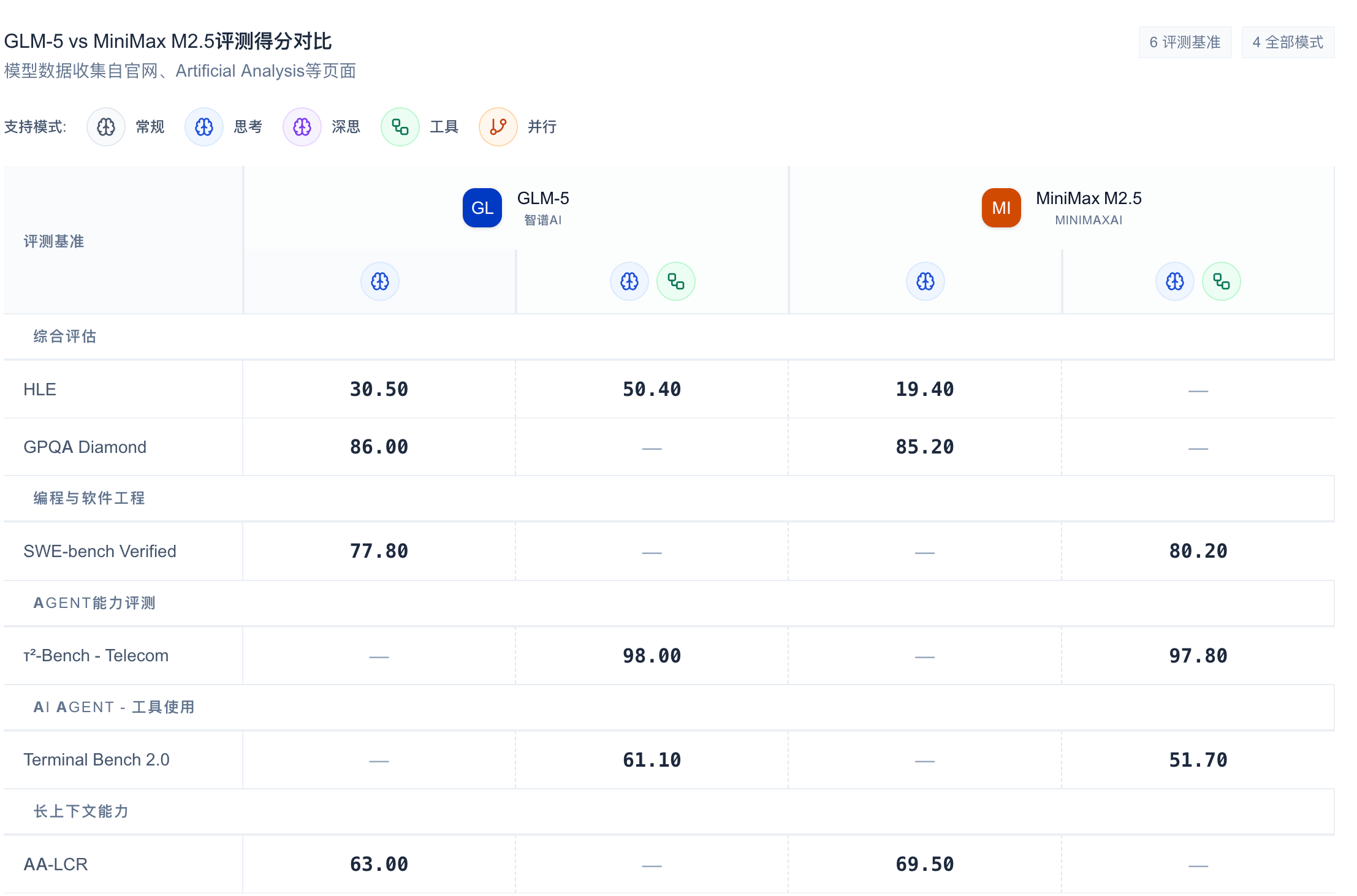The width and height of the screenshot is (1357, 896).
Task: Click GLM-5 first column thinking icon
Action: click(380, 281)
